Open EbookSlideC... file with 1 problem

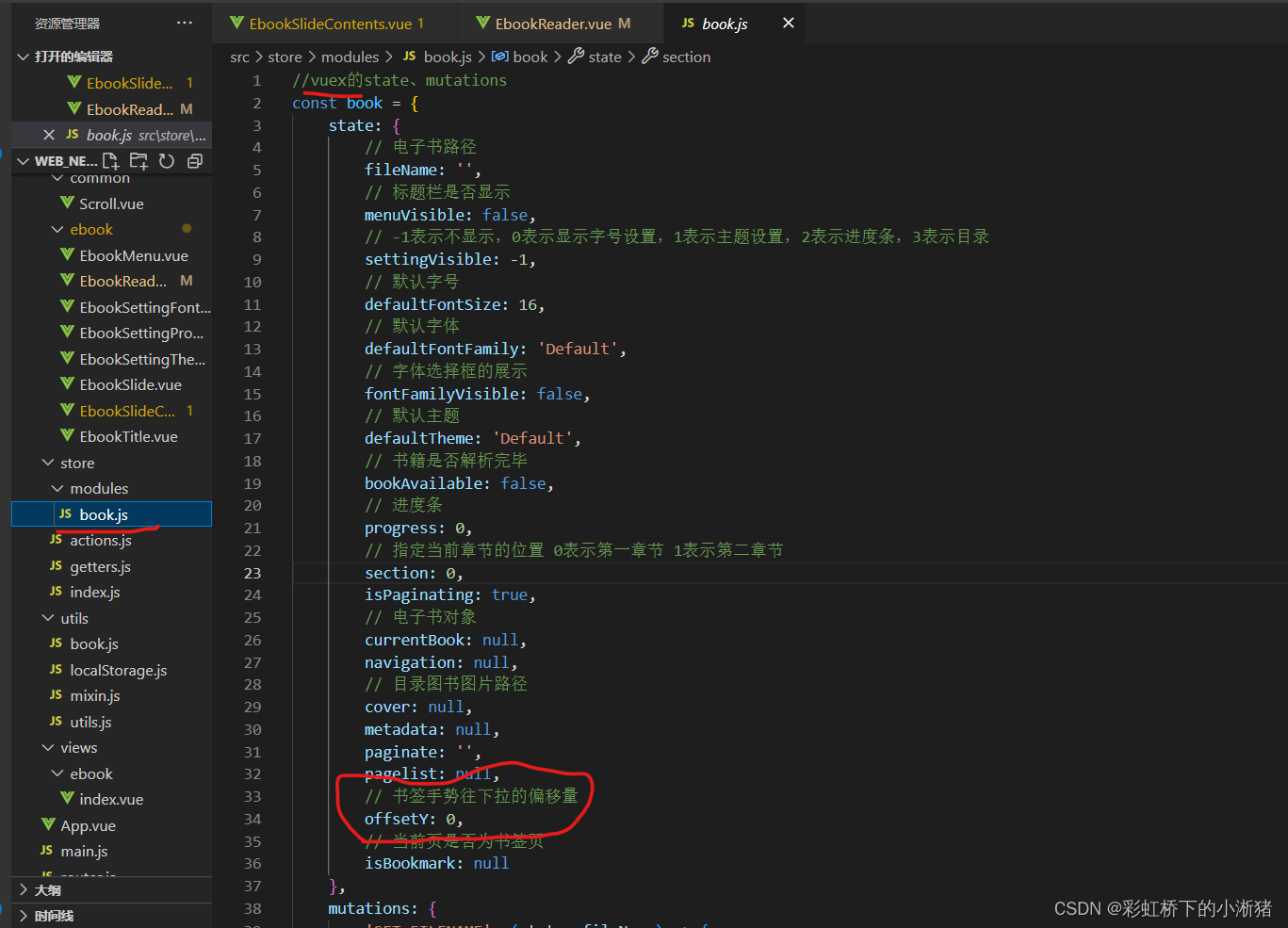click(x=111, y=411)
